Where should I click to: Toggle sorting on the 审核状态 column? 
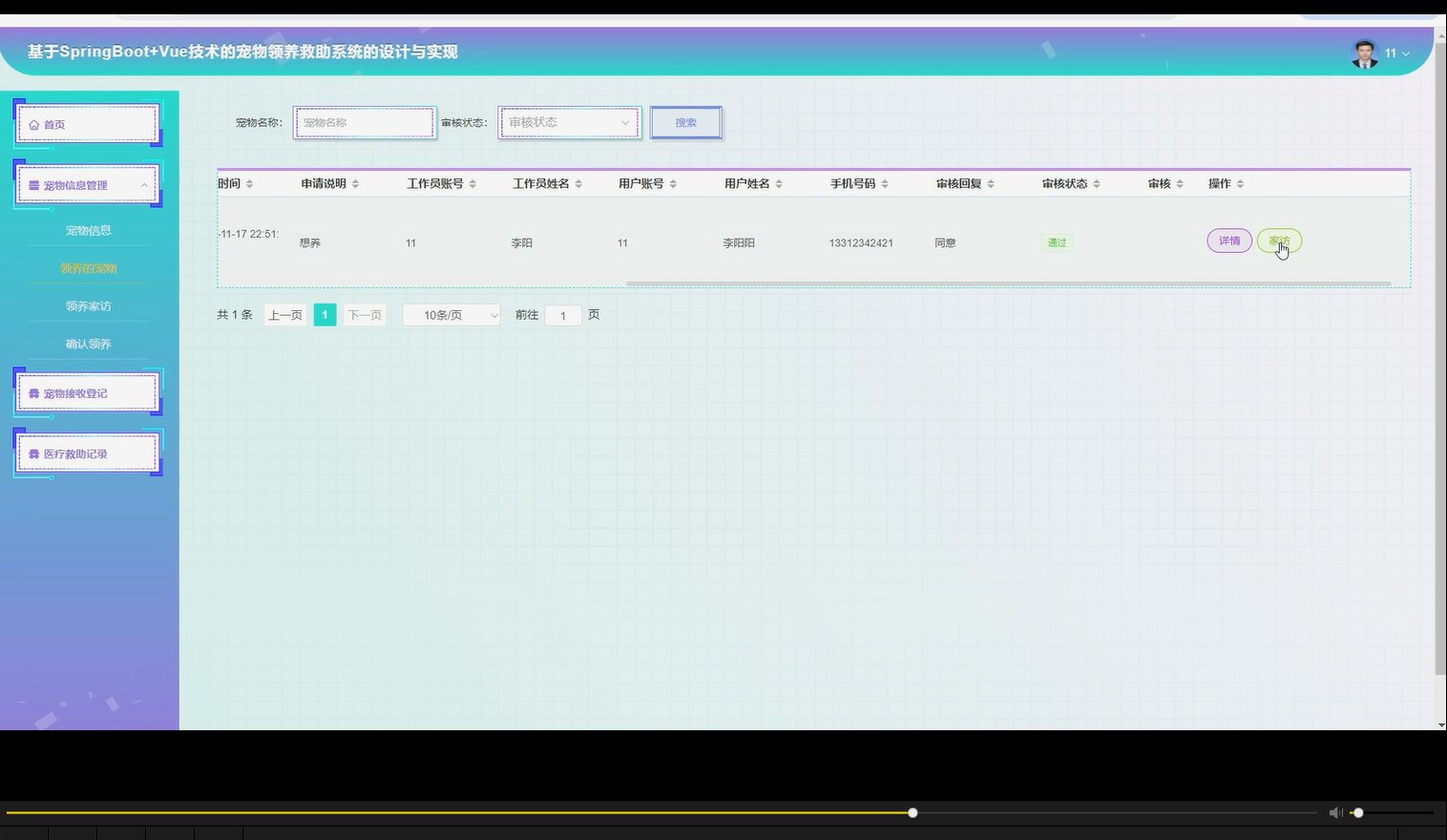[1098, 182]
